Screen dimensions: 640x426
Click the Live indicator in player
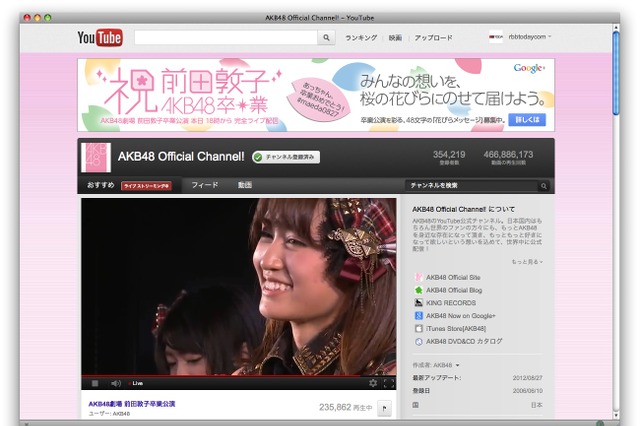(x=136, y=383)
